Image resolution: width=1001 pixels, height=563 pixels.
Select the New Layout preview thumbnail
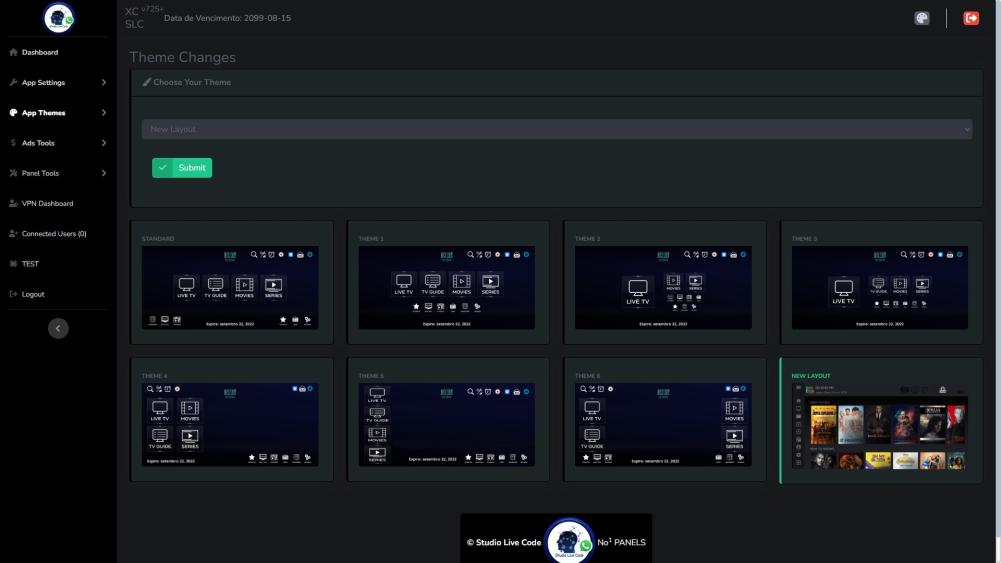point(879,425)
